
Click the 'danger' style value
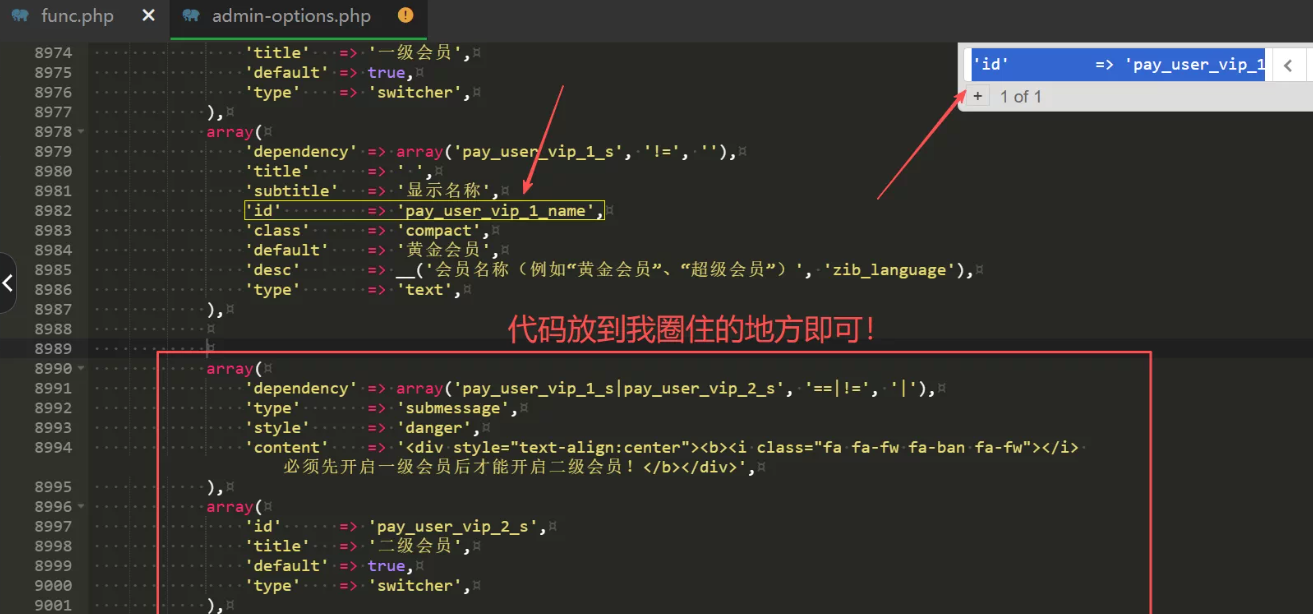tap(433, 428)
